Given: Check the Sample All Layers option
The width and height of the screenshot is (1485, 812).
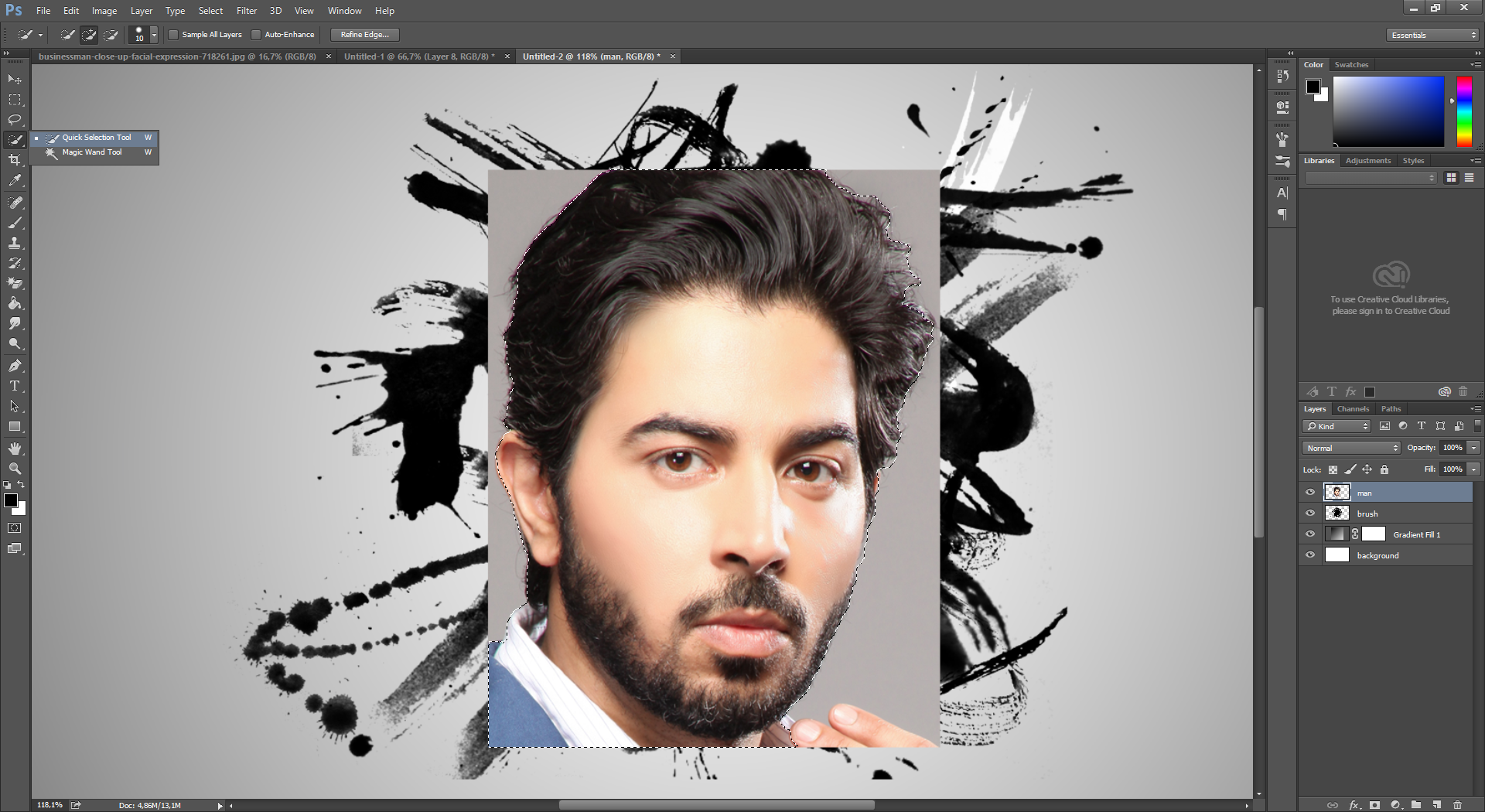Looking at the screenshot, I should click(173, 35).
